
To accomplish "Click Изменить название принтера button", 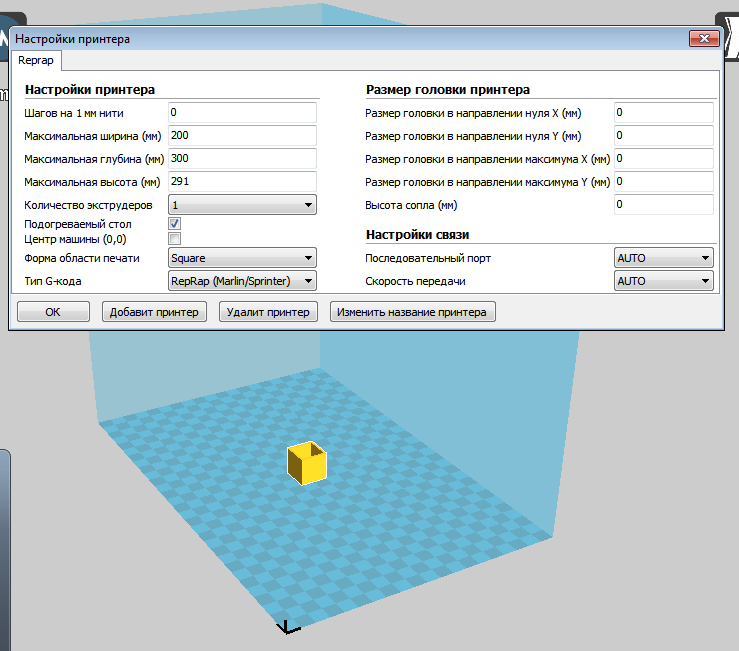I will point(412,312).
